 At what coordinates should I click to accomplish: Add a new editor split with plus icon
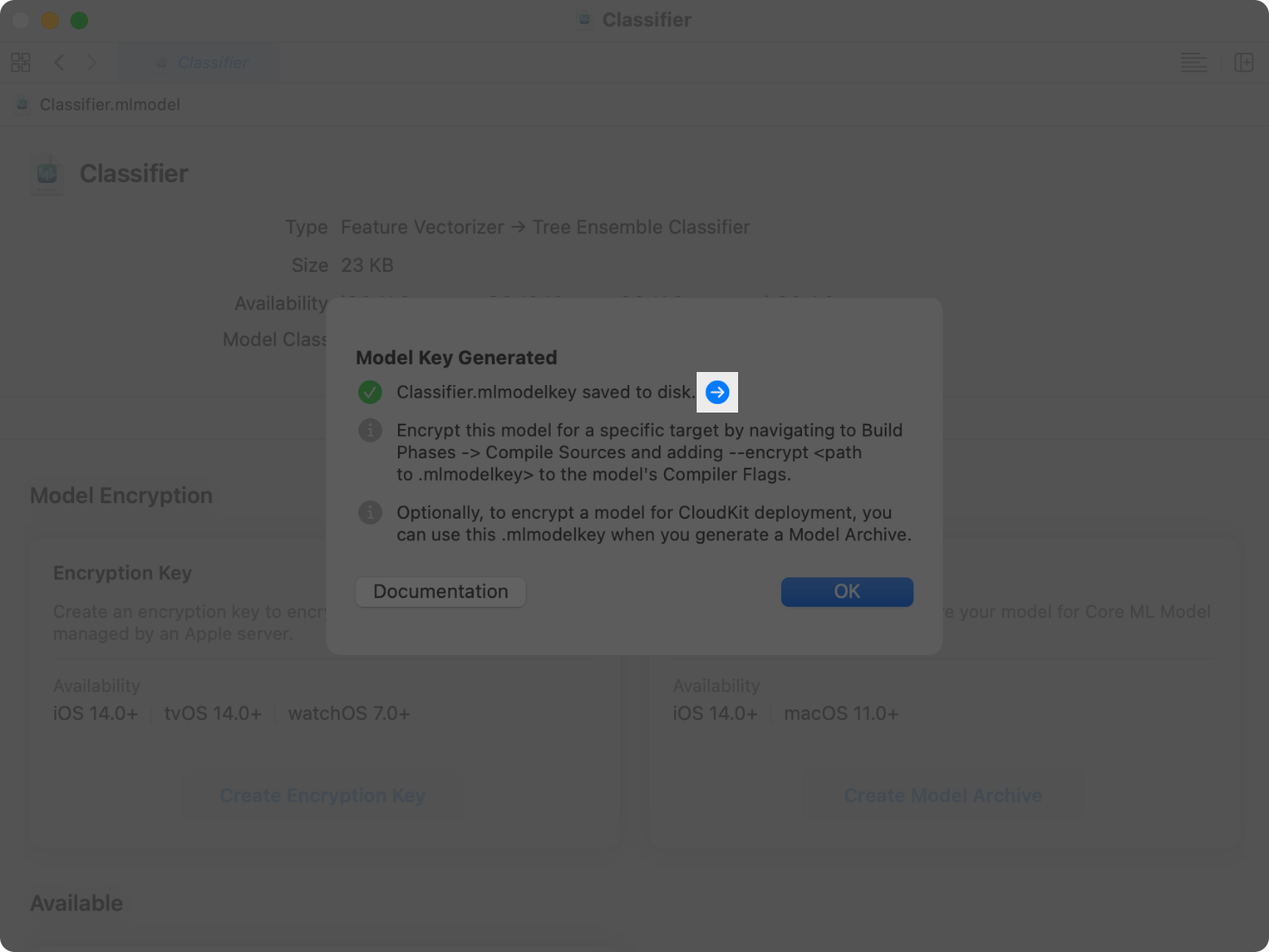[x=1244, y=62]
